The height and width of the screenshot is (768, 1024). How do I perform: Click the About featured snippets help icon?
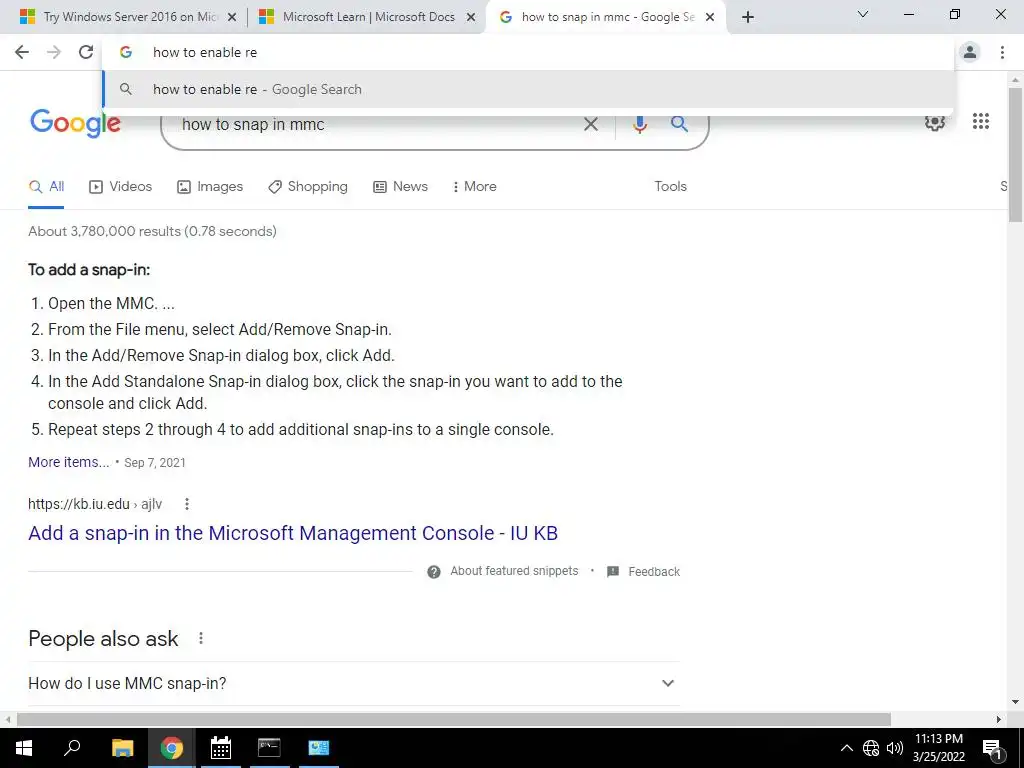pyautogui.click(x=434, y=572)
